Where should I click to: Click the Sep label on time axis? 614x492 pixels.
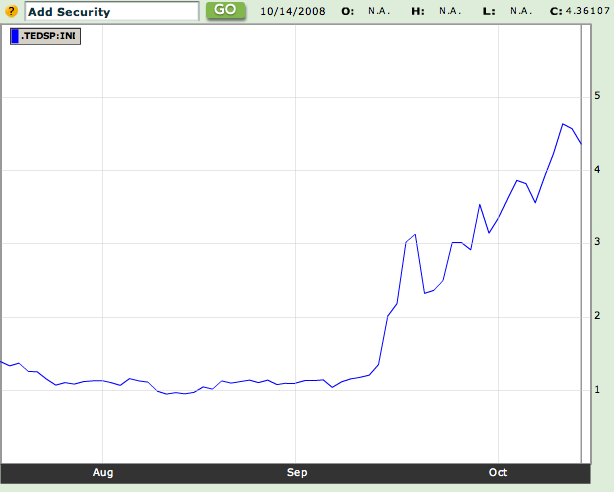[x=297, y=472]
